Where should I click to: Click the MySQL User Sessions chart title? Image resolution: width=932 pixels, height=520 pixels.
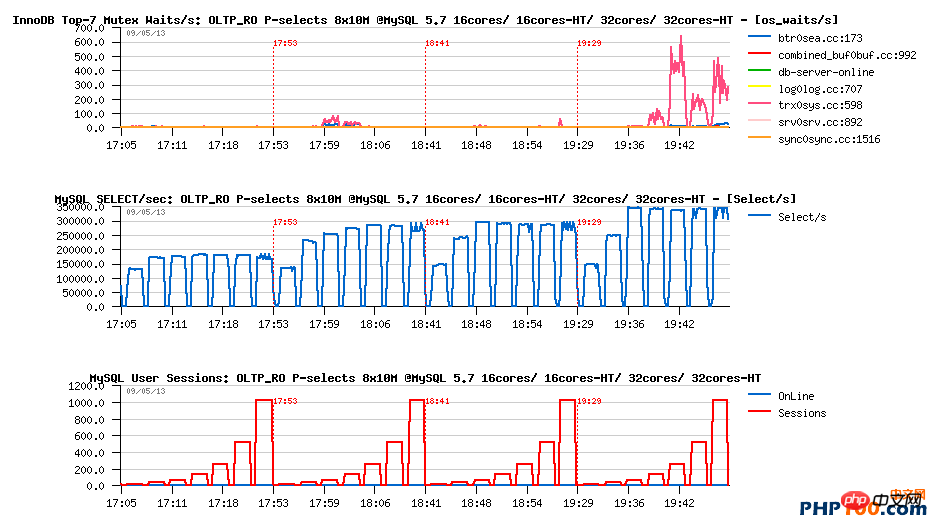[425, 378]
